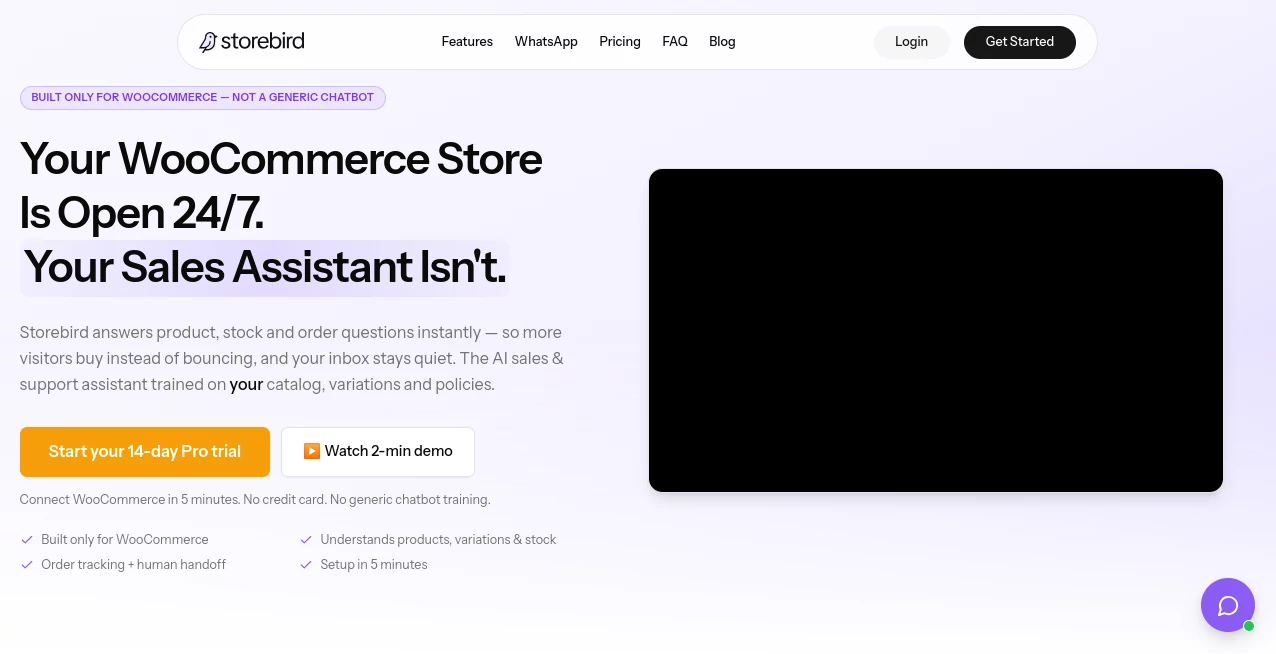Viewport: 1276px width, 654px height.
Task: Start your 14-day Pro trial
Action: (145, 452)
